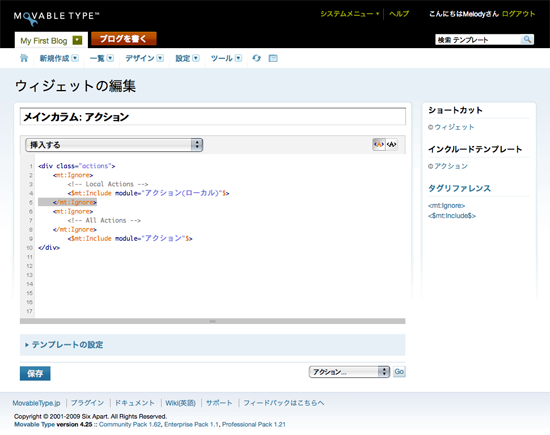550x435 pixels.
Task: Click the rebuild site icon
Action: [x=257, y=58]
